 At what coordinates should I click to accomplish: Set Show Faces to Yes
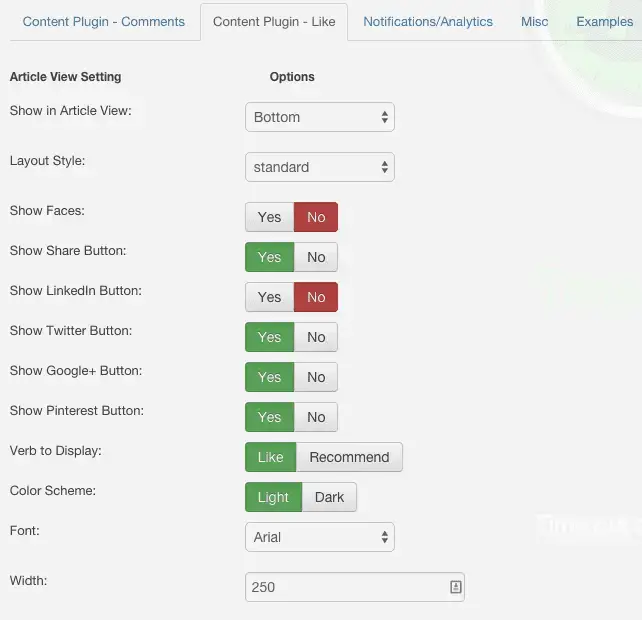[x=269, y=217]
